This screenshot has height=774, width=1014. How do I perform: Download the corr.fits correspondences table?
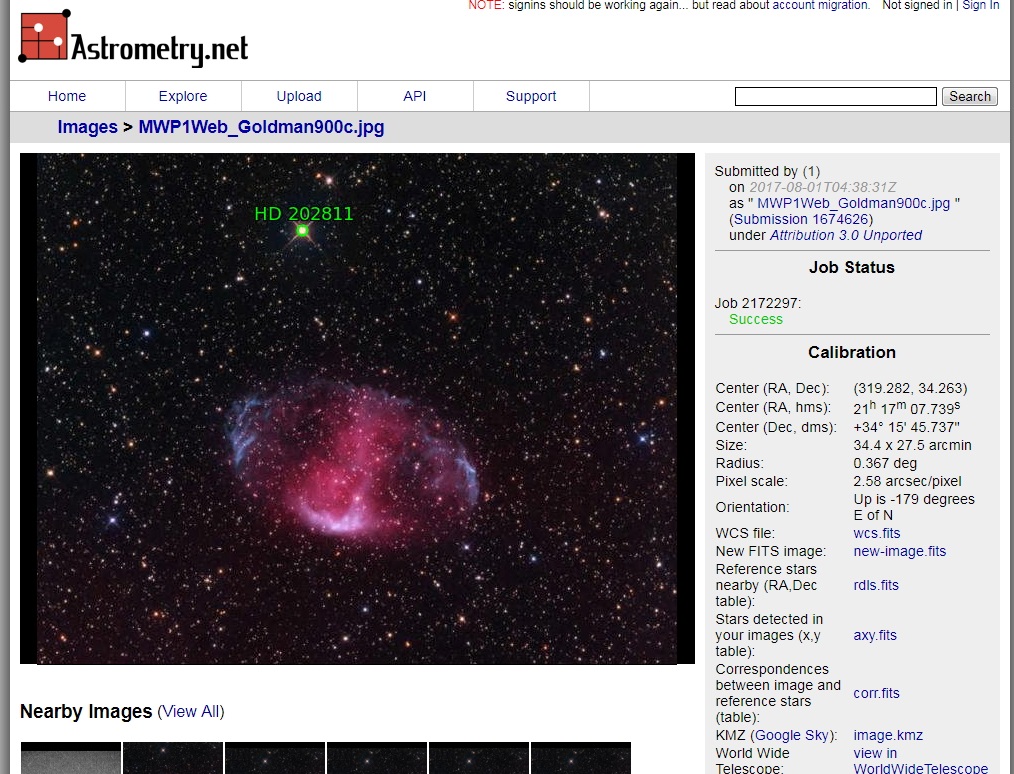(x=876, y=693)
